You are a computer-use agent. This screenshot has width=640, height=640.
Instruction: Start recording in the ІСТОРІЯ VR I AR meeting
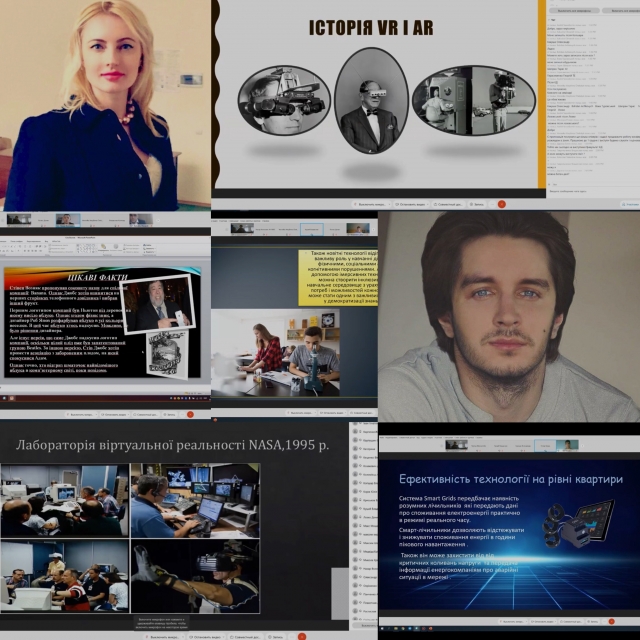[x=477, y=204]
